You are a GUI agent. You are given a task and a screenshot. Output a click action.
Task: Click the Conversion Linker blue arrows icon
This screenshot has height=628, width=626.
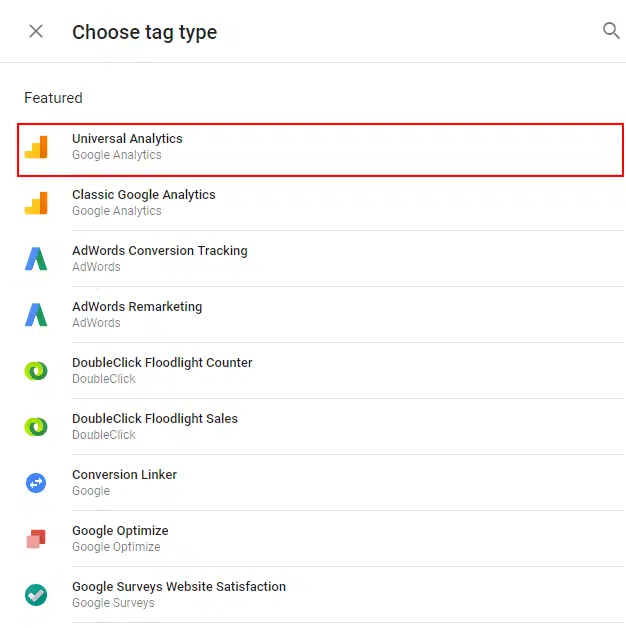tap(36, 483)
